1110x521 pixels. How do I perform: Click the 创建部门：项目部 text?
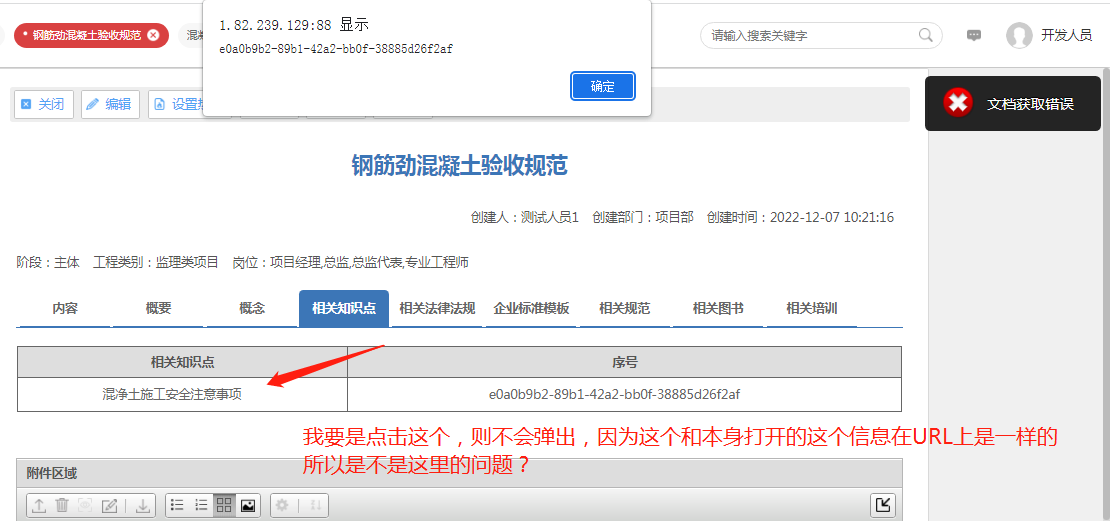pos(643,217)
